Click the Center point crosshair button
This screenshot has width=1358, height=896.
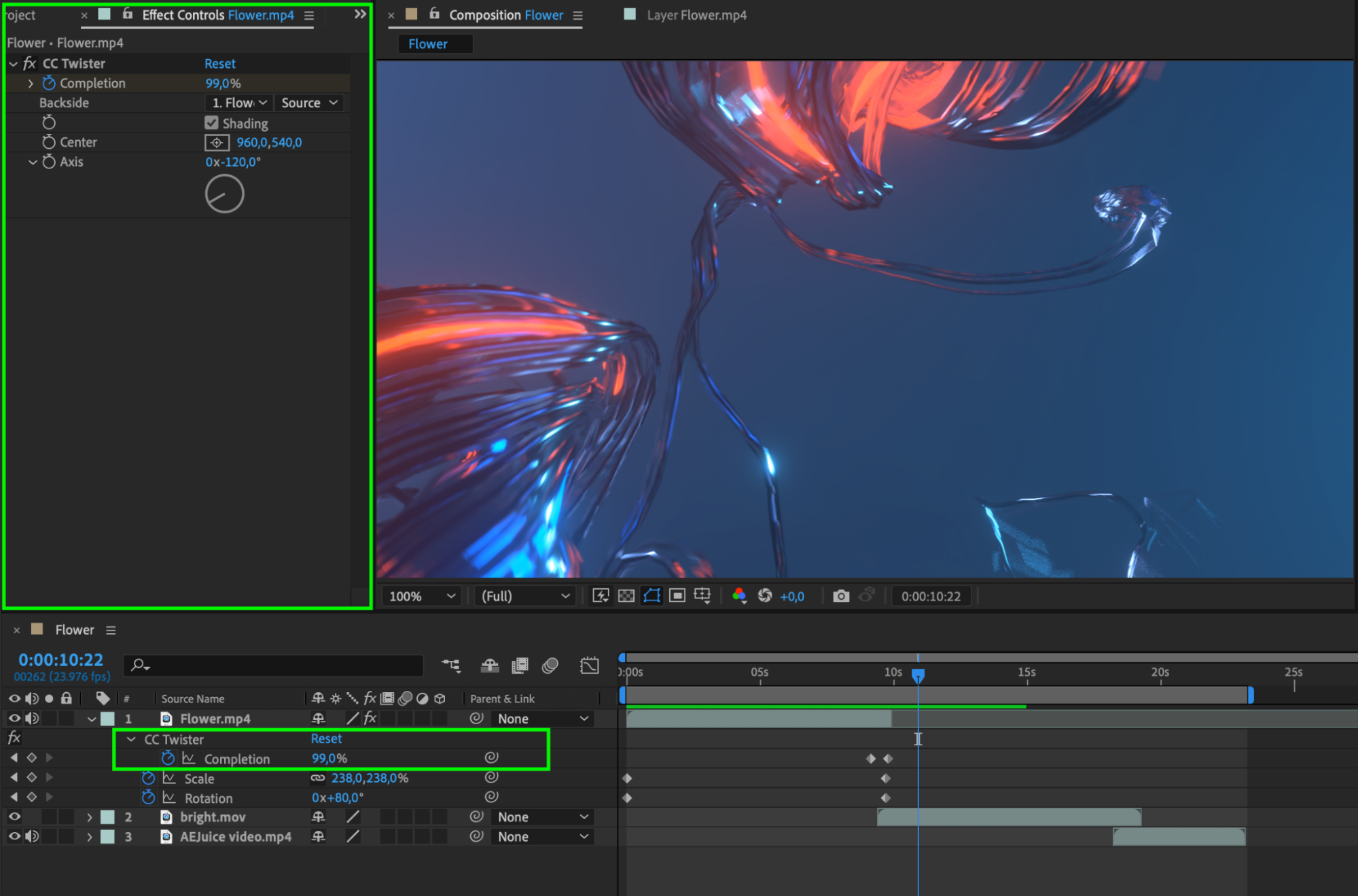click(x=217, y=143)
